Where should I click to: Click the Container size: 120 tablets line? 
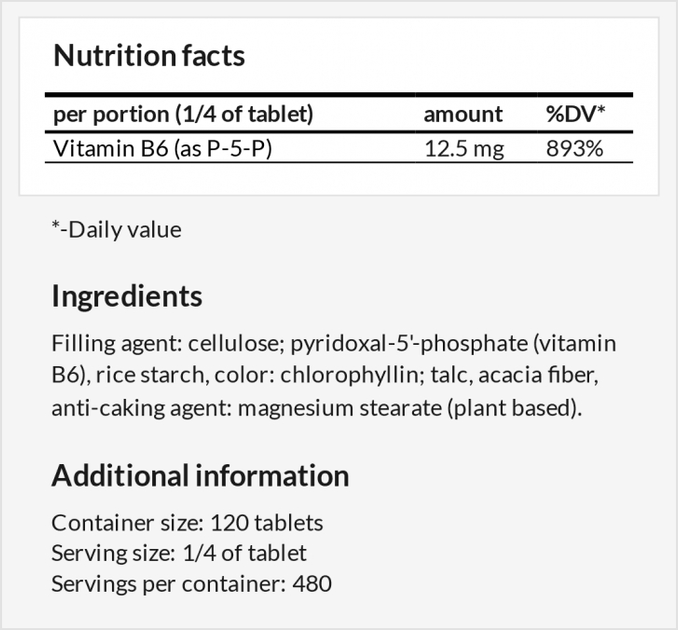point(187,523)
